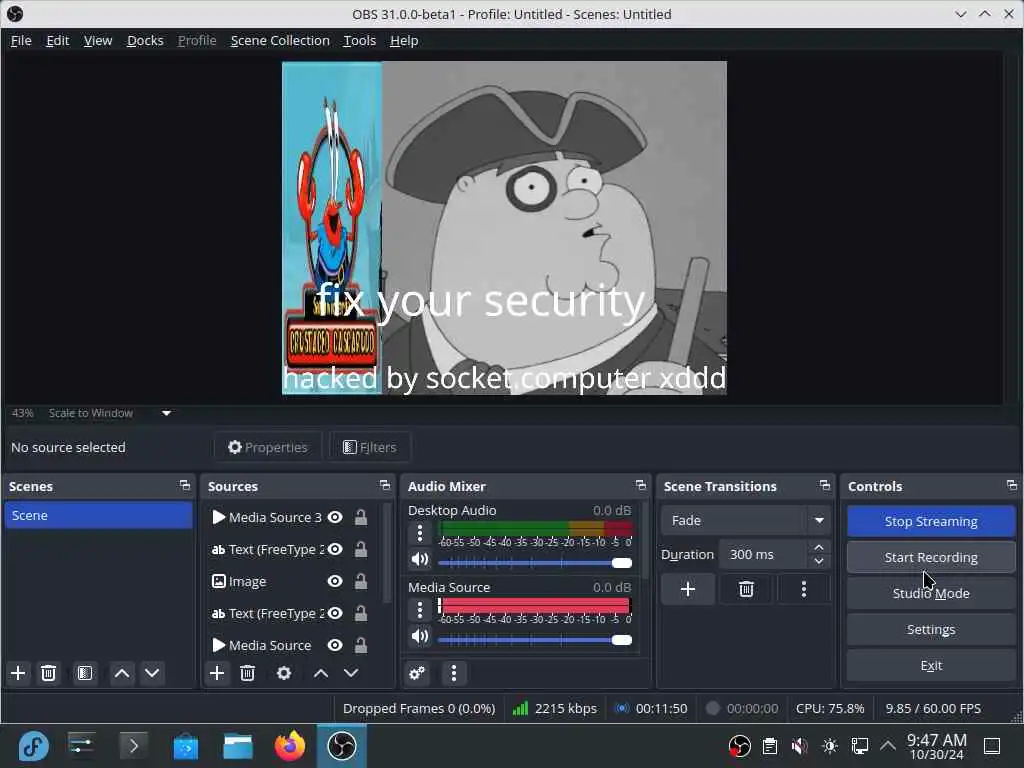Open the File menu

pos(21,40)
